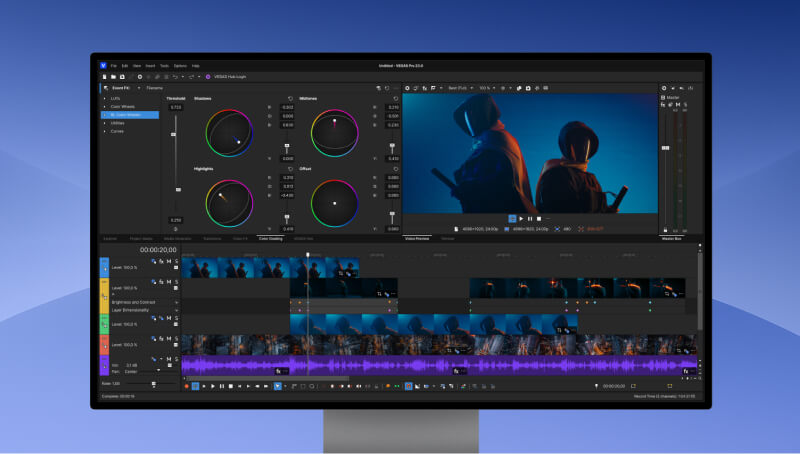
Task: Solo the first blue video track
Action: click(x=177, y=261)
